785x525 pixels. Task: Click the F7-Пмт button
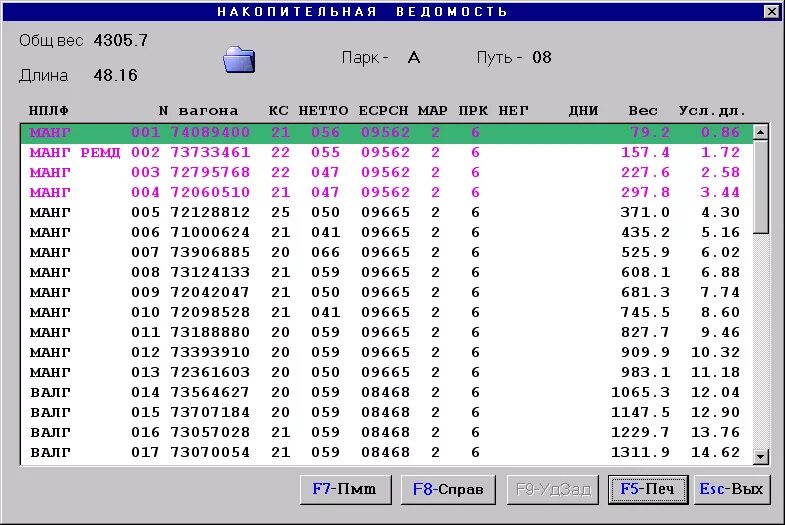345,489
